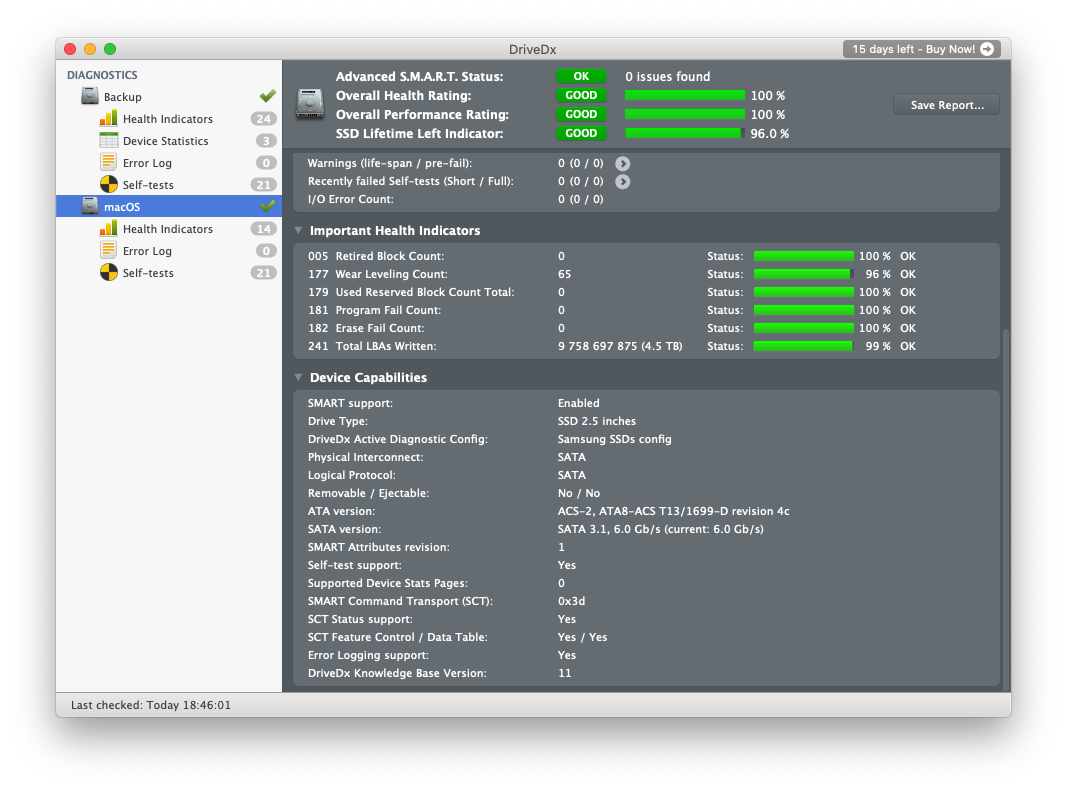Click the Total LBAs Written status bar
Screen dimensions: 1067x791
pos(804,346)
